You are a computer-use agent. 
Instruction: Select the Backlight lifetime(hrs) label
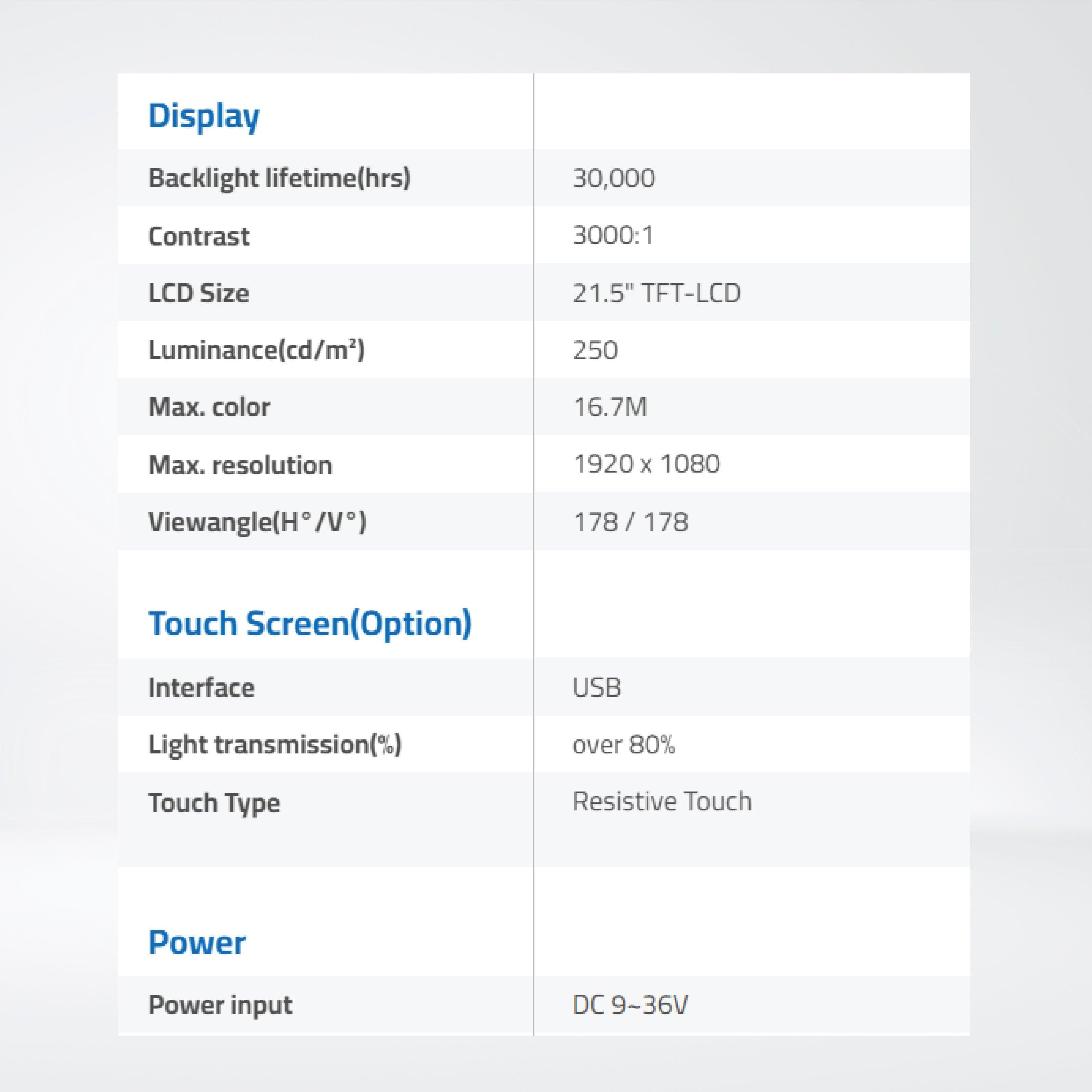[279, 179]
